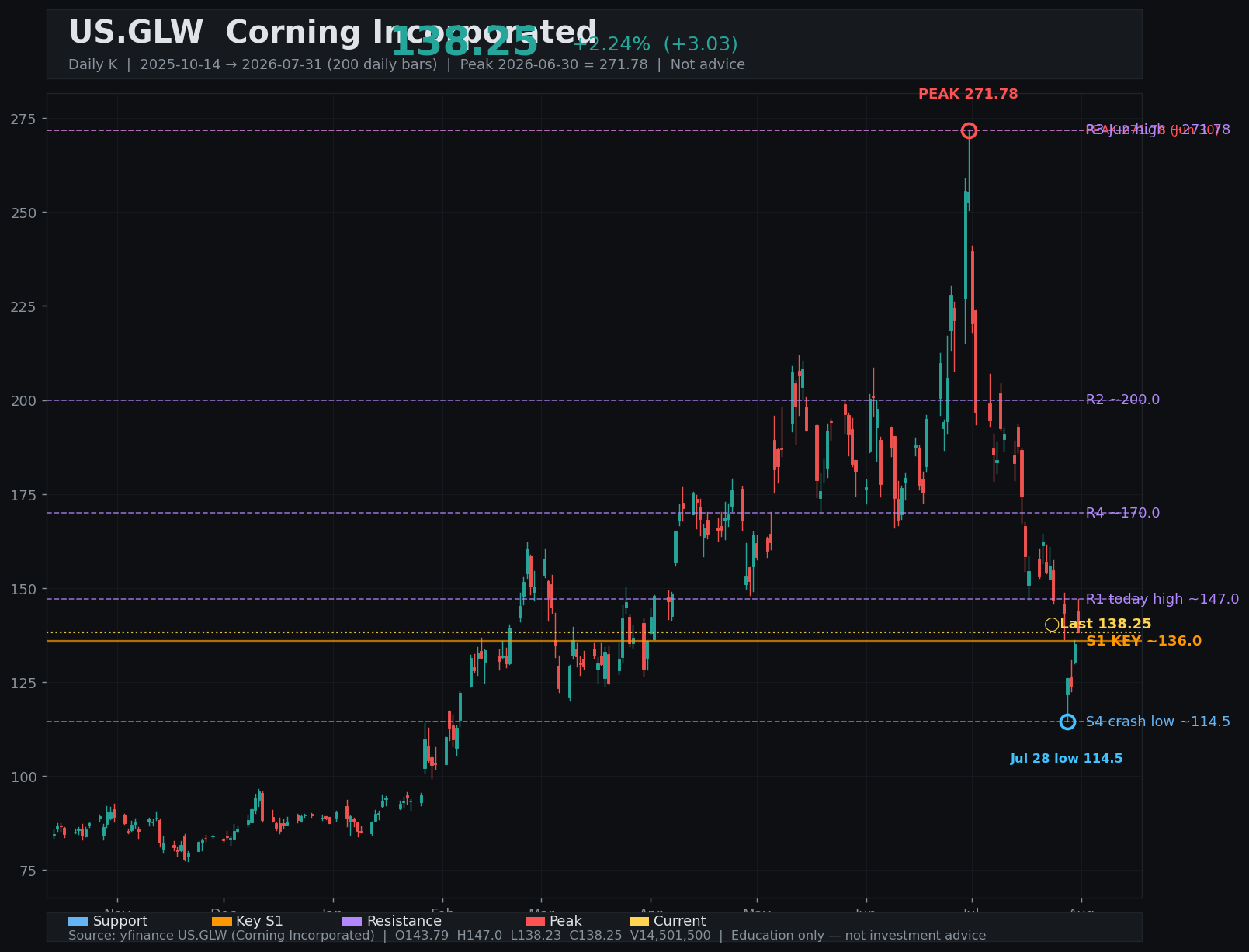Click the 'R1 today high ~147.0' label
This screenshot has height=952, width=1249.
(1162, 599)
